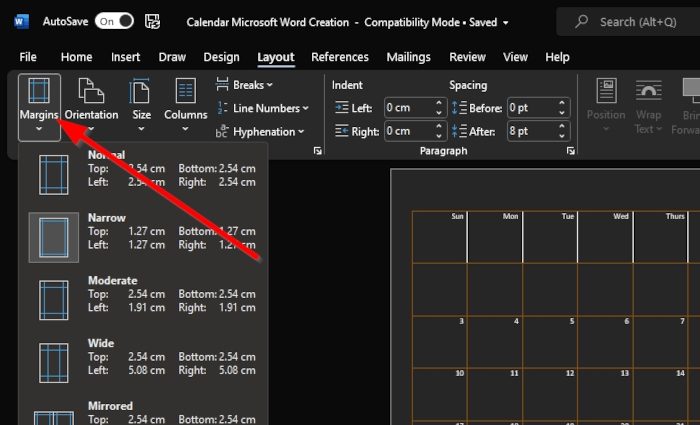The image size is (700, 425).
Task: Select the Layout tab
Action: click(x=276, y=57)
